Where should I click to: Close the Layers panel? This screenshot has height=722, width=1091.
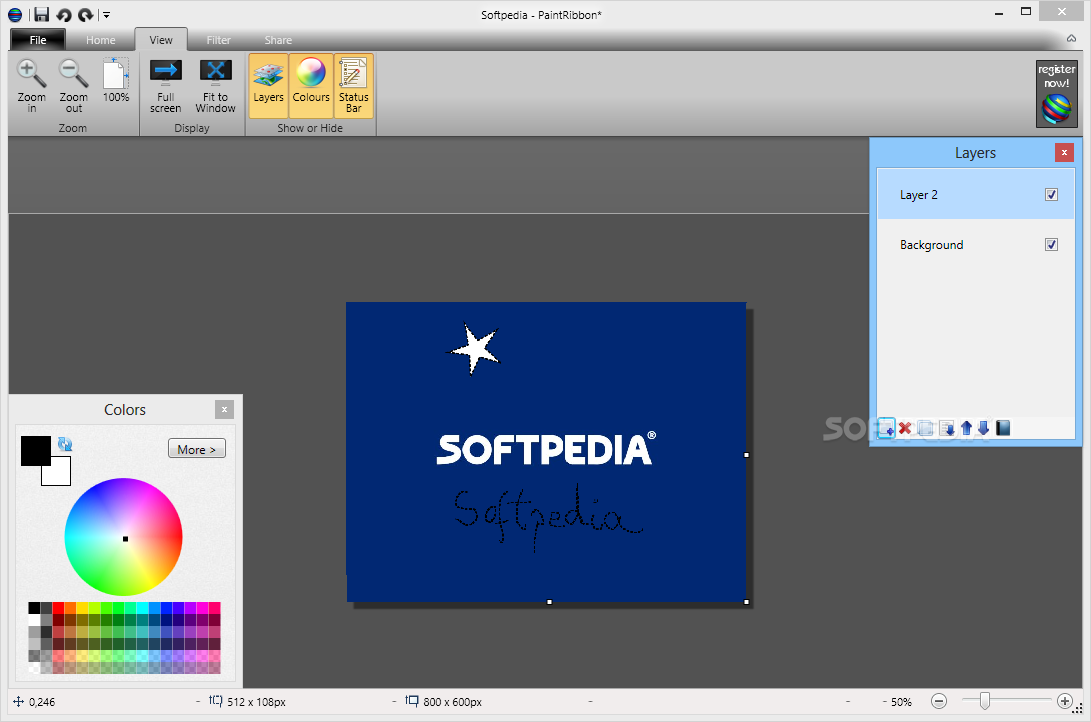tap(1064, 152)
